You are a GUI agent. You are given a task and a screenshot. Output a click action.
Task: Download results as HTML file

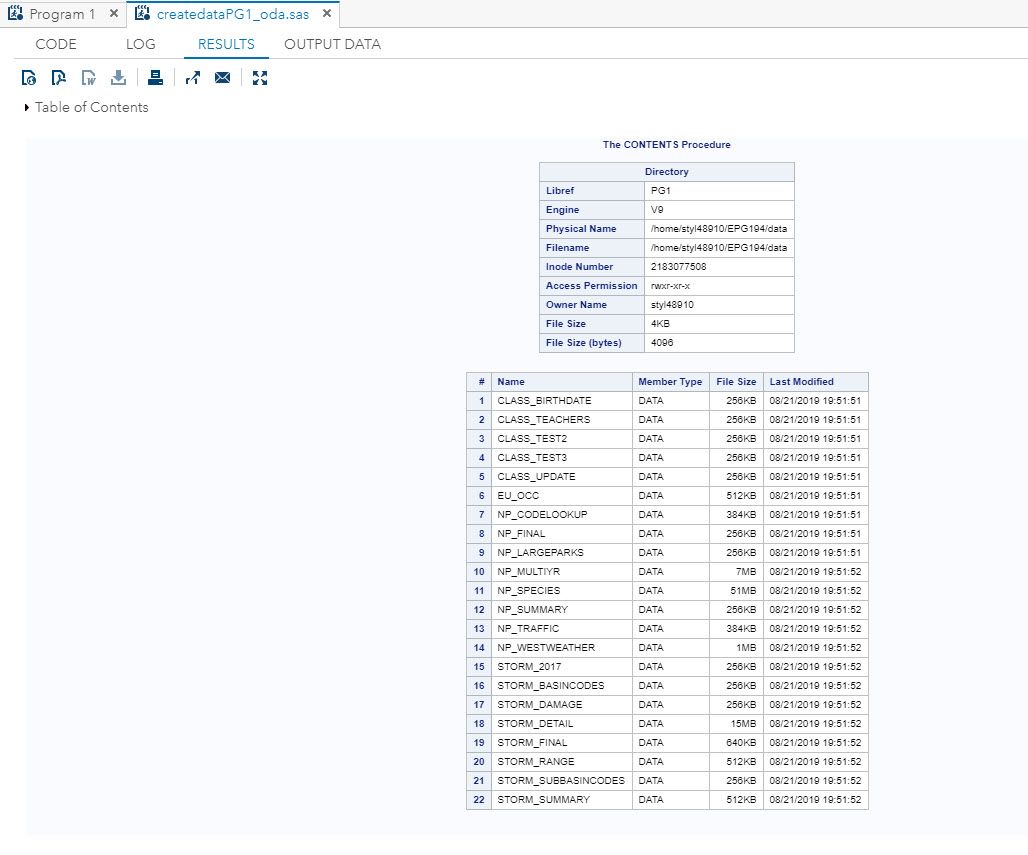(x=28, y=77)
